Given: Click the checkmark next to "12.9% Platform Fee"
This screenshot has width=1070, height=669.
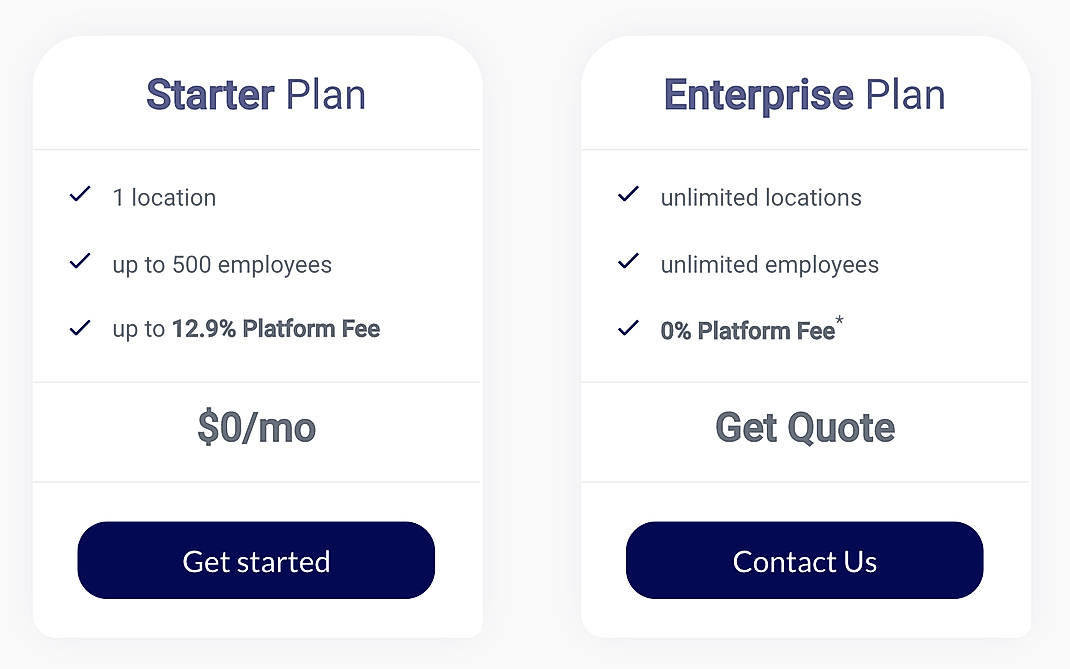Looking at the screenshot, I should (80, 326).
